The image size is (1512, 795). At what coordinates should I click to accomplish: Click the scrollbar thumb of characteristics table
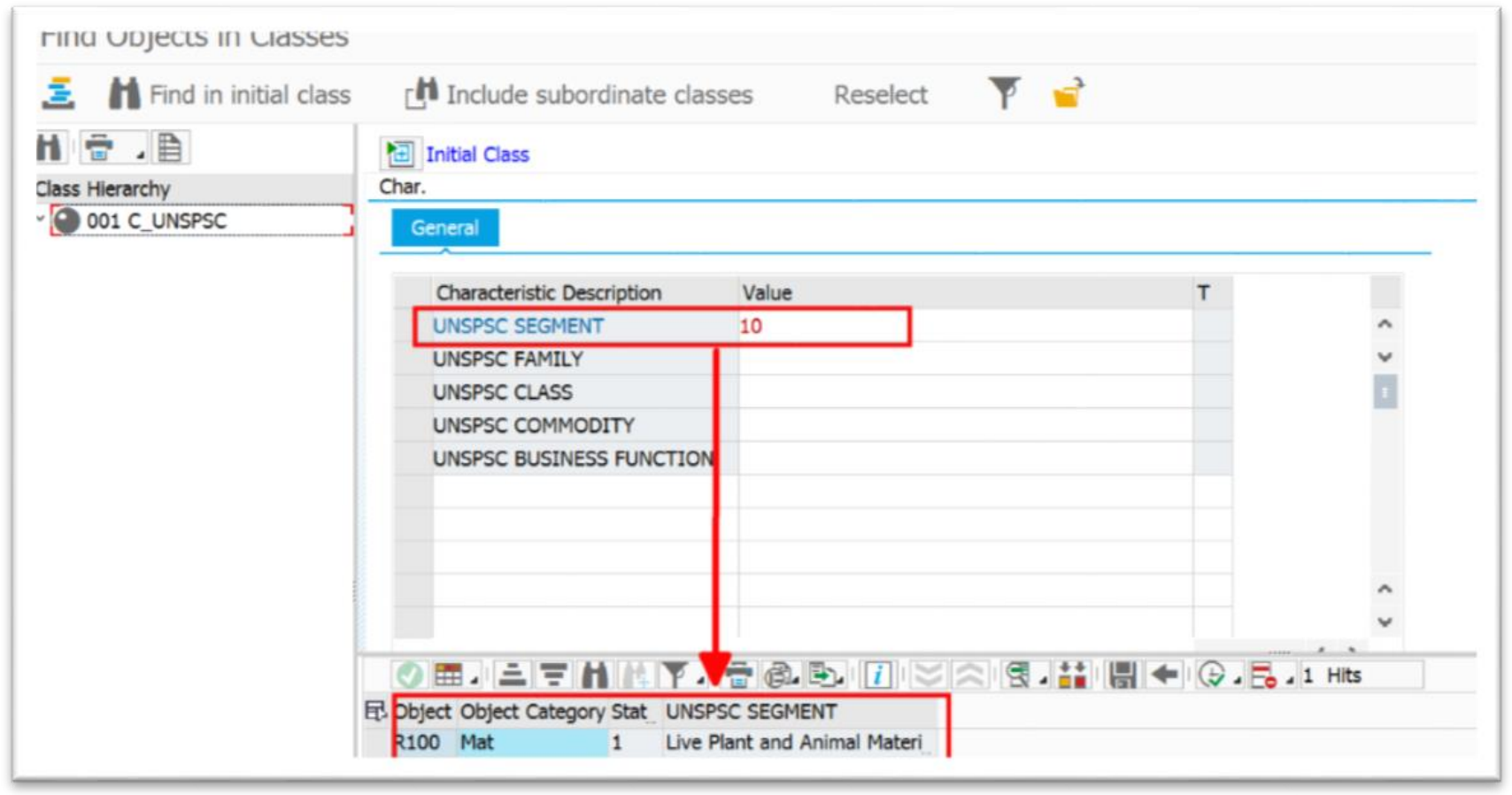coord(1385,392)
